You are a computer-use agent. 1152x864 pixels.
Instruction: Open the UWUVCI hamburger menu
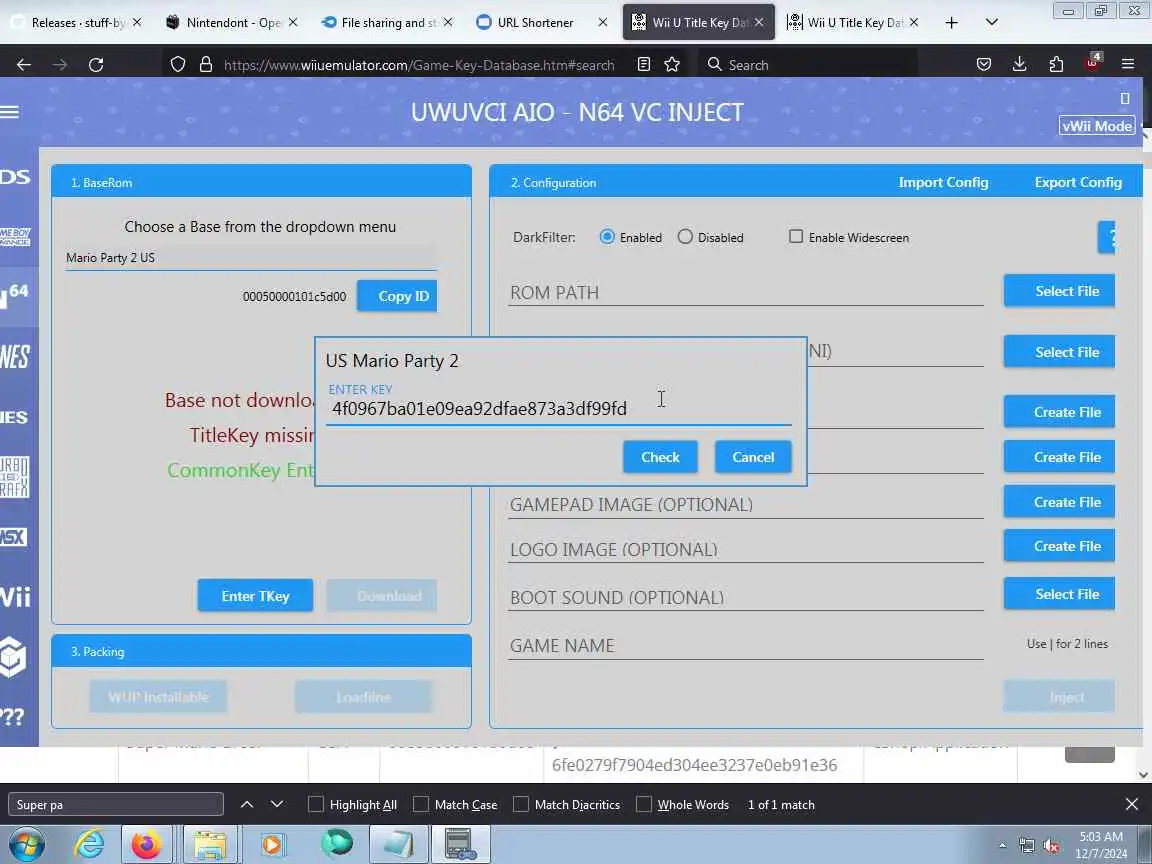coord(10,112)
